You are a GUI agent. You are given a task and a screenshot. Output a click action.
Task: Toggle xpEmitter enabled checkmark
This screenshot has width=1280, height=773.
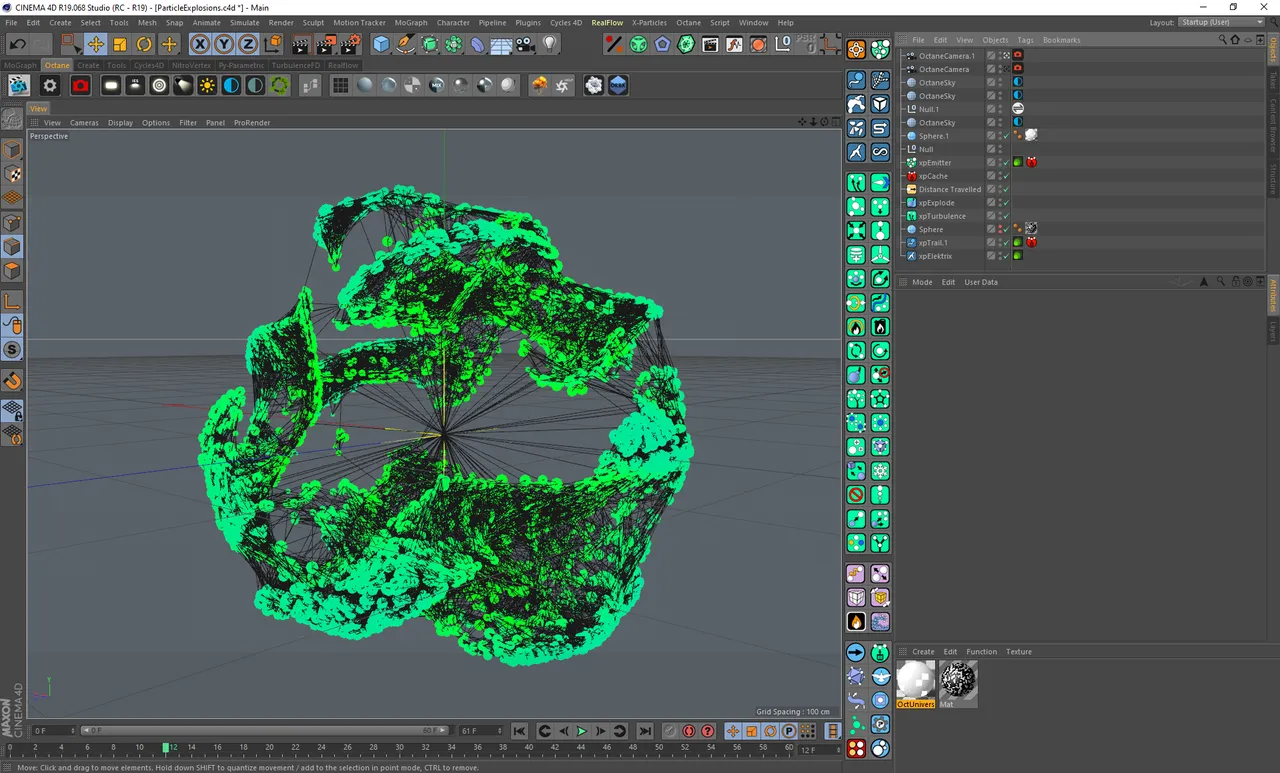1006,162
